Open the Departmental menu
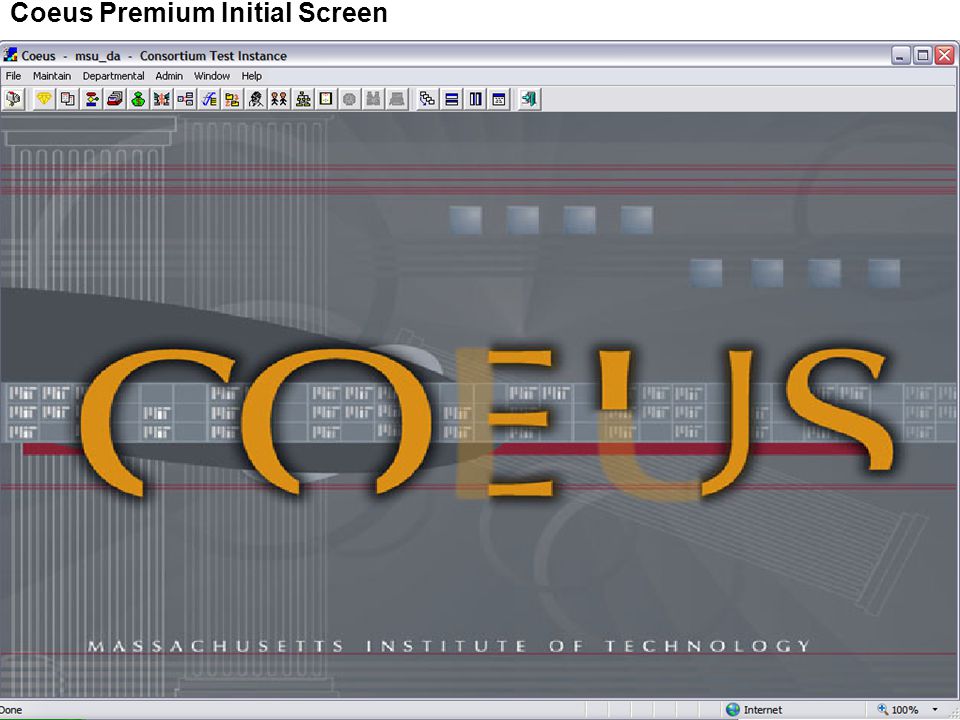Screen dimensions: 960x720 pos(113,76)
